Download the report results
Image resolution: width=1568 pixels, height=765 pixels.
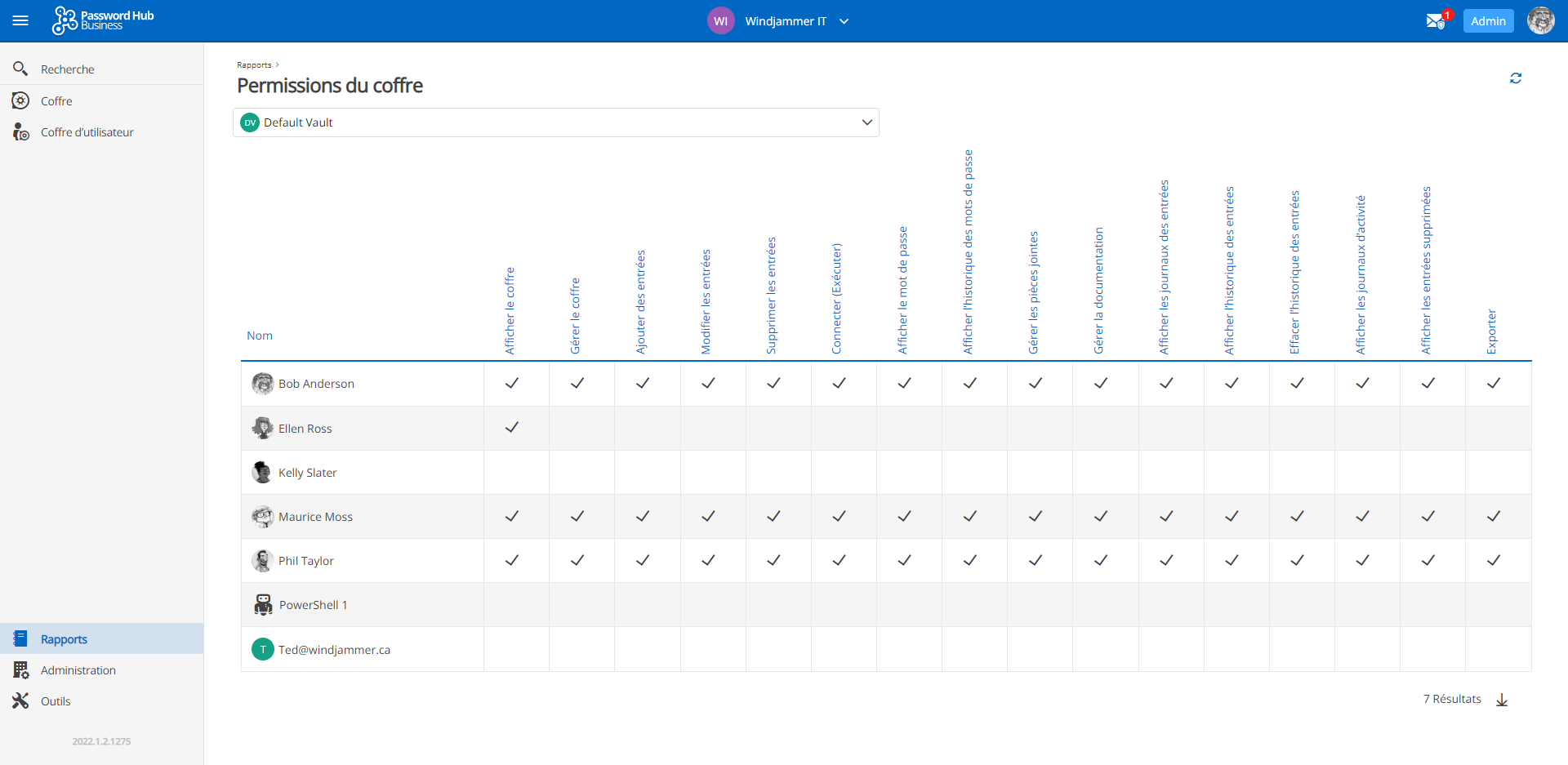[1501, 700]
